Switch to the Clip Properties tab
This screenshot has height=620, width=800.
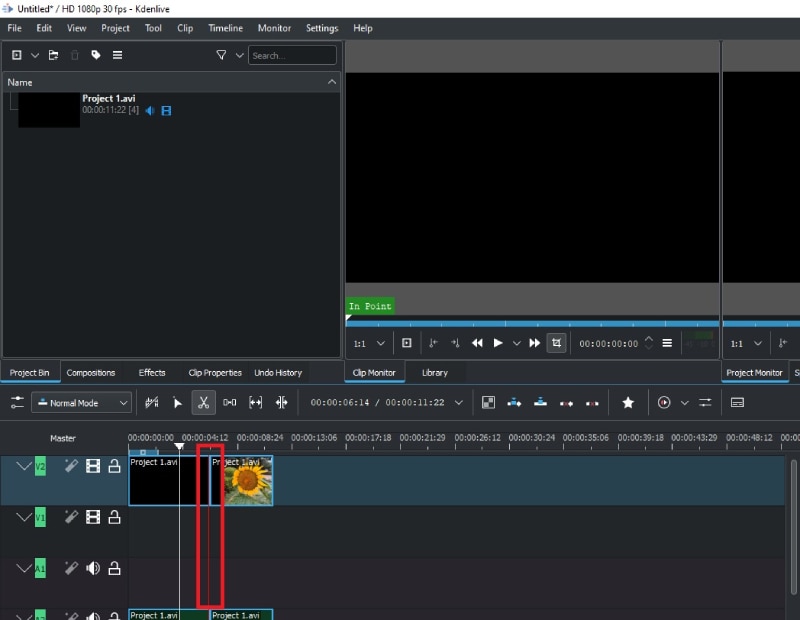tap(215, 373)
